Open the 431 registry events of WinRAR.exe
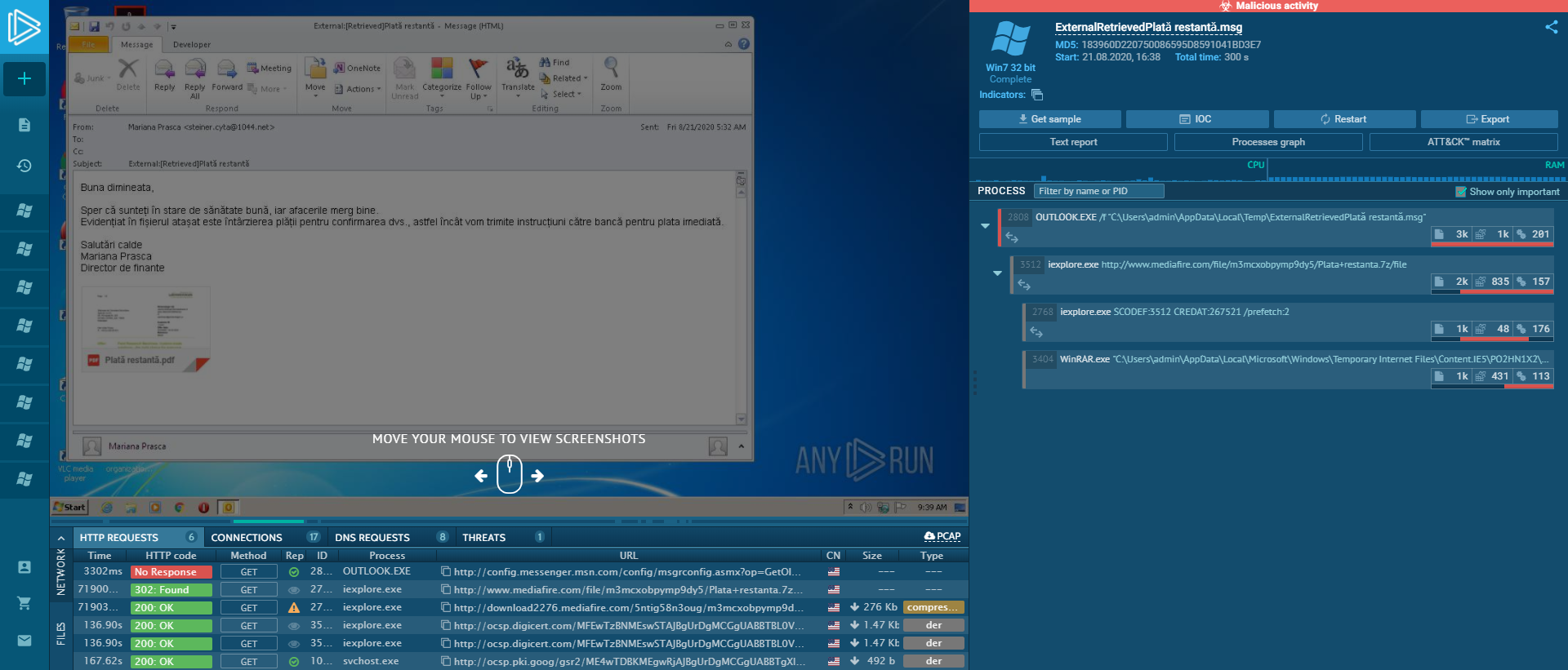 [x=1494, y=376]
